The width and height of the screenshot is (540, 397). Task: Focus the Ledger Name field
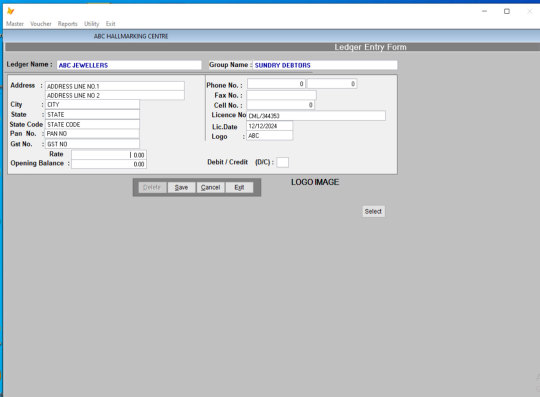pos(129,65)
